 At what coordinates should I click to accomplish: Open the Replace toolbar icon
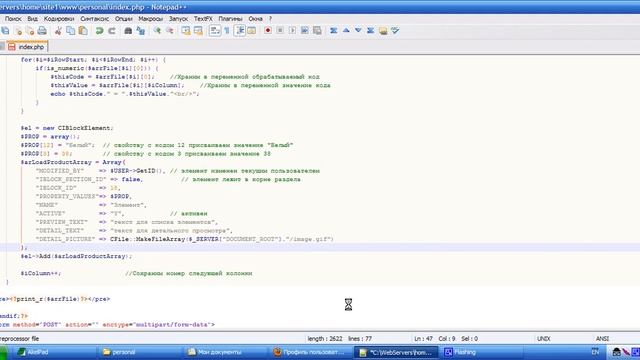(140, 31)
